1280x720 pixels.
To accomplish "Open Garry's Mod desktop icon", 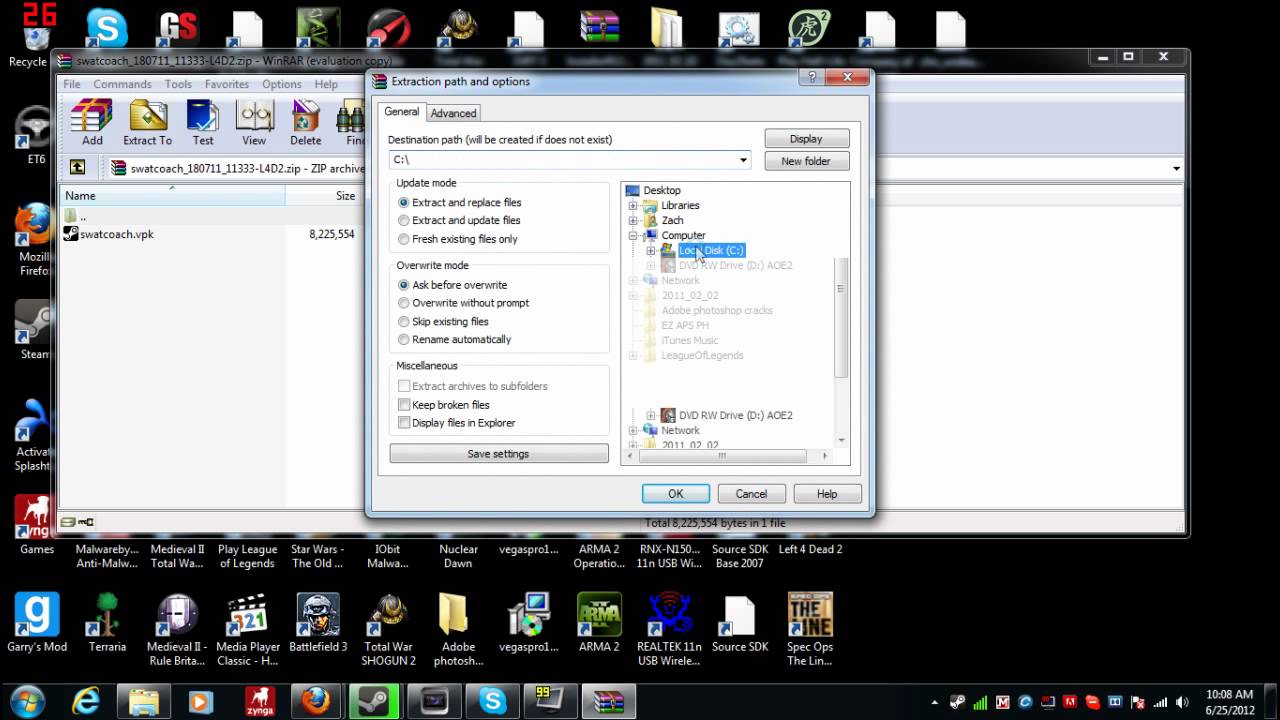I will coord(37,623).
